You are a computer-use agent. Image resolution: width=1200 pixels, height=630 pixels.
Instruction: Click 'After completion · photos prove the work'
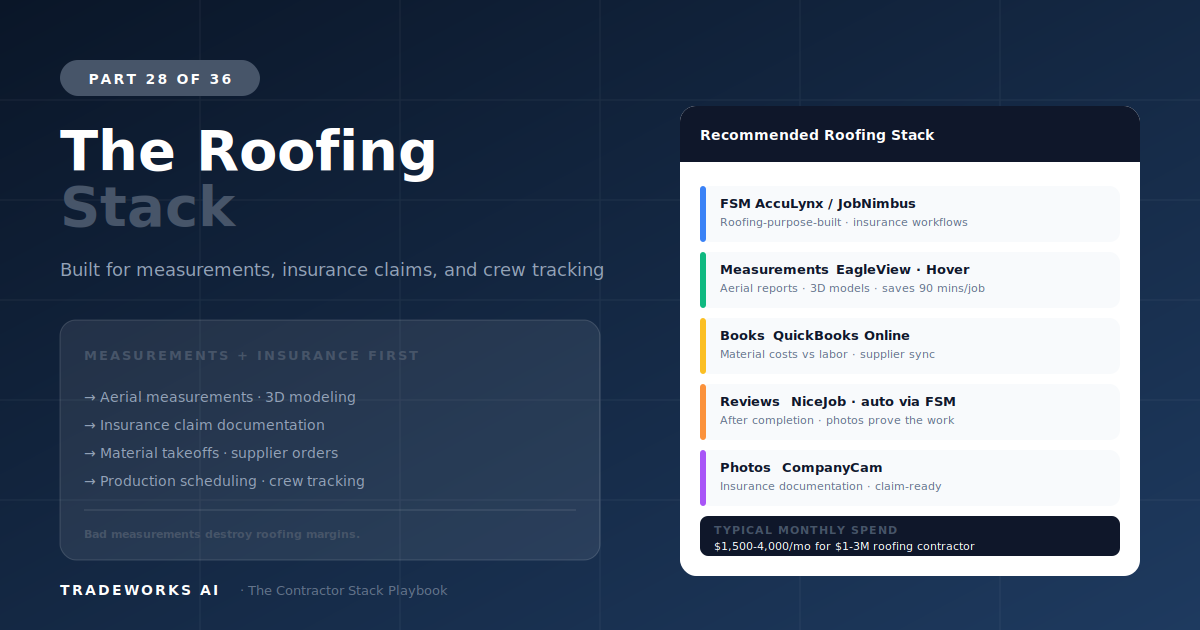(837, 421)
